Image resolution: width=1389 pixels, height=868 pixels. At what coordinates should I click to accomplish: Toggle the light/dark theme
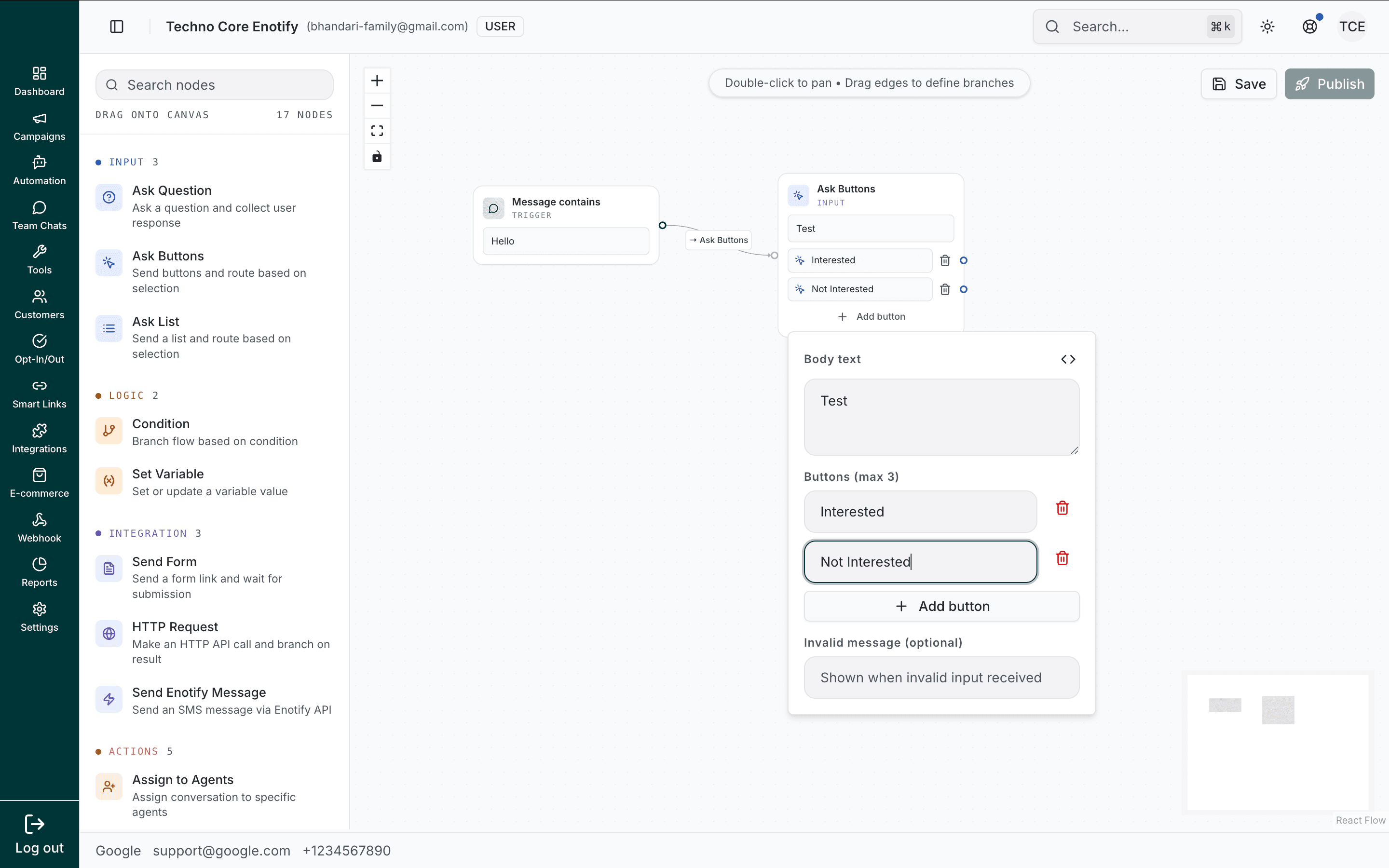coord(1267,27)
